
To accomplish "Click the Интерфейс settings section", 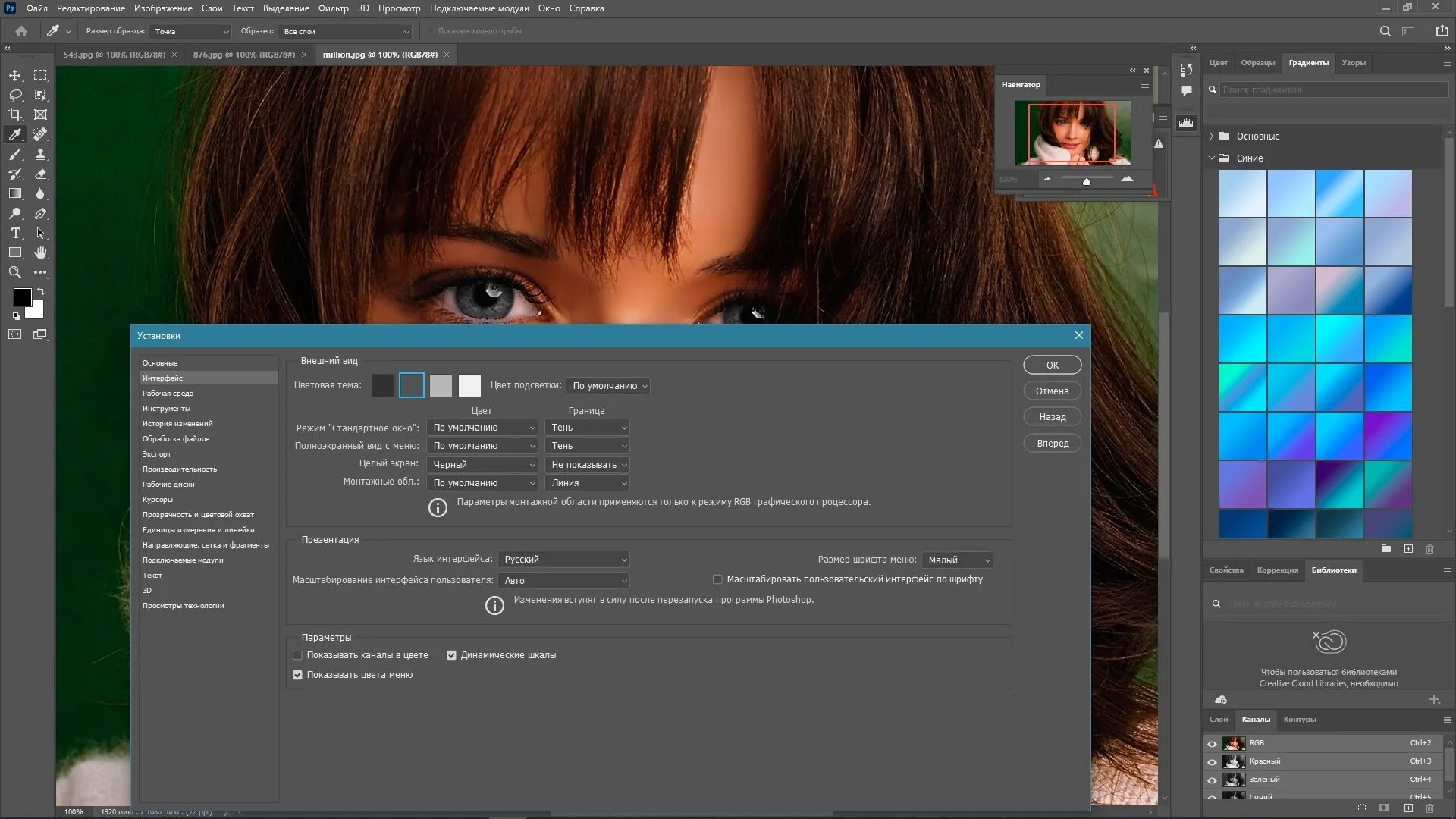I will [x=162, y=378].
